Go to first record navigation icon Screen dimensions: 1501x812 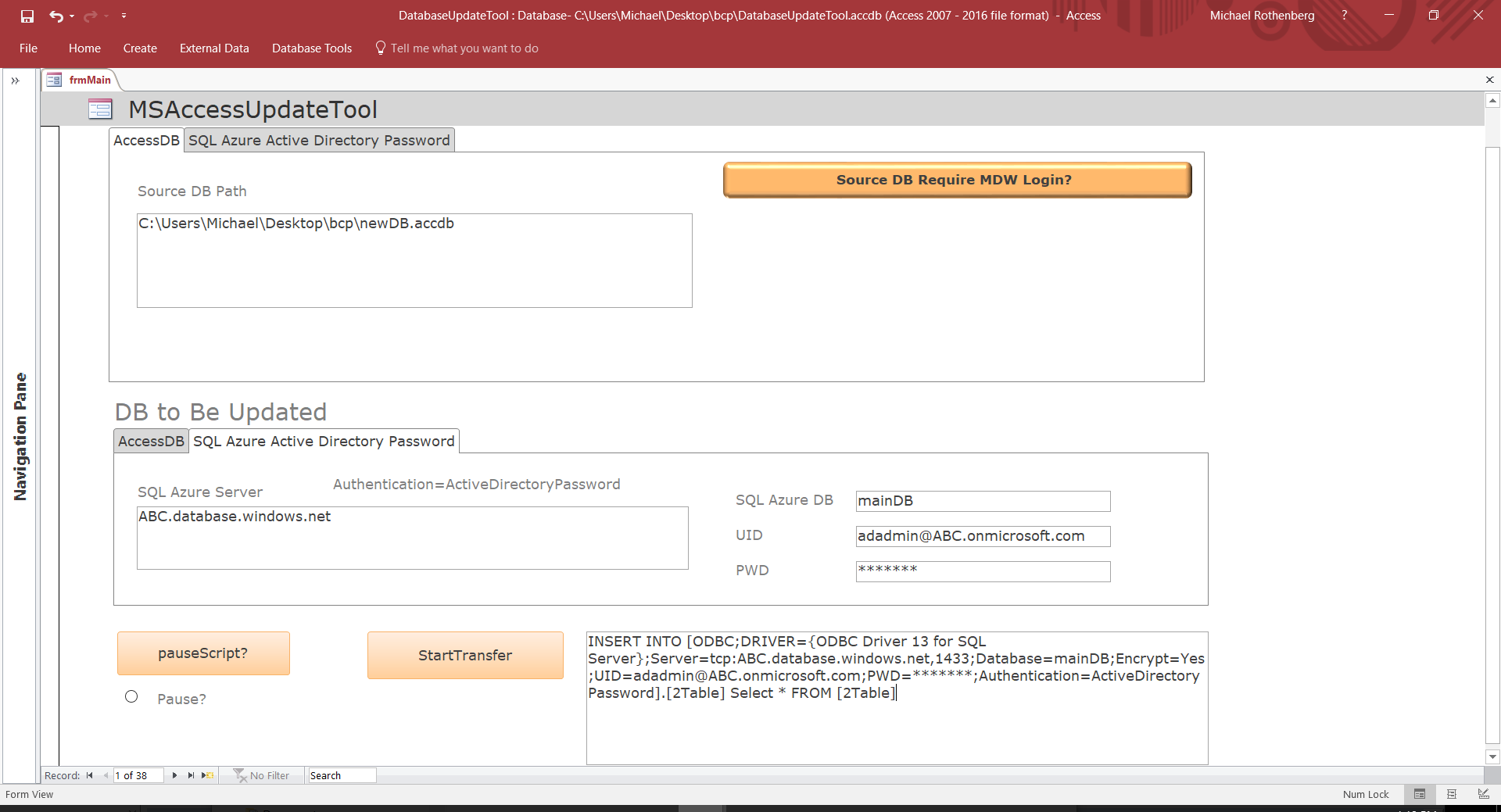point(89,775)
